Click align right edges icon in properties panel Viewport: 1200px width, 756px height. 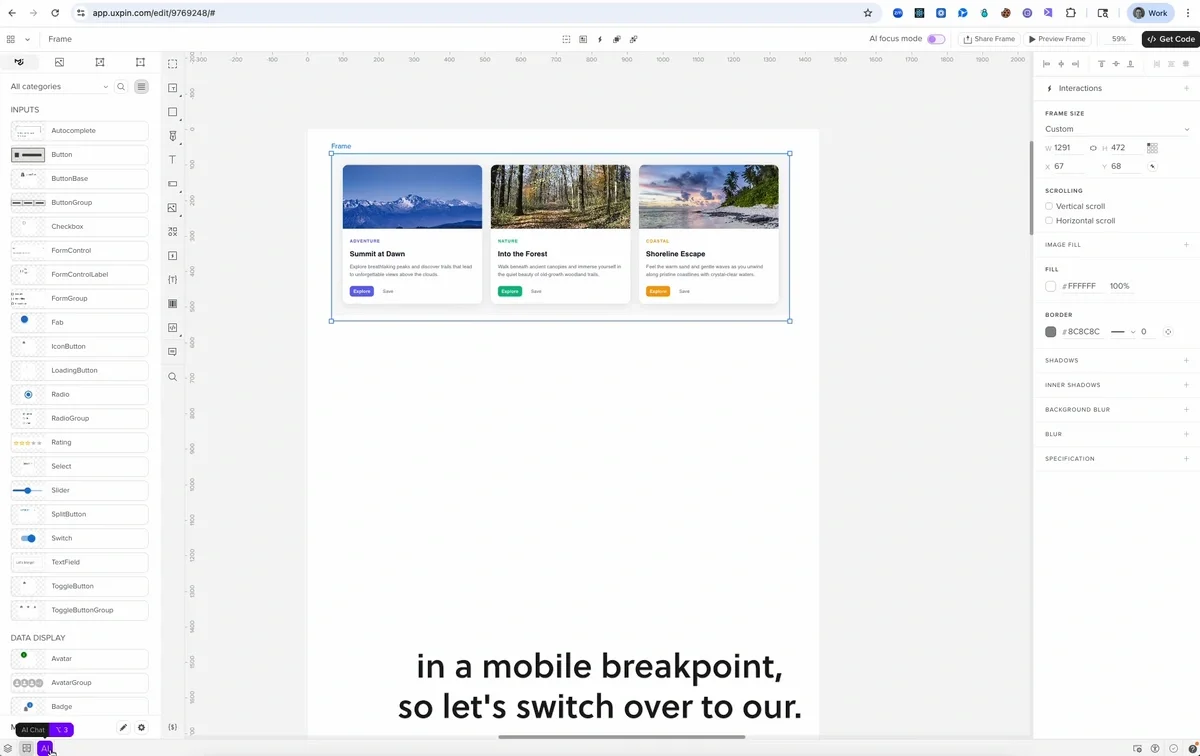click(x=1075, y=64)
